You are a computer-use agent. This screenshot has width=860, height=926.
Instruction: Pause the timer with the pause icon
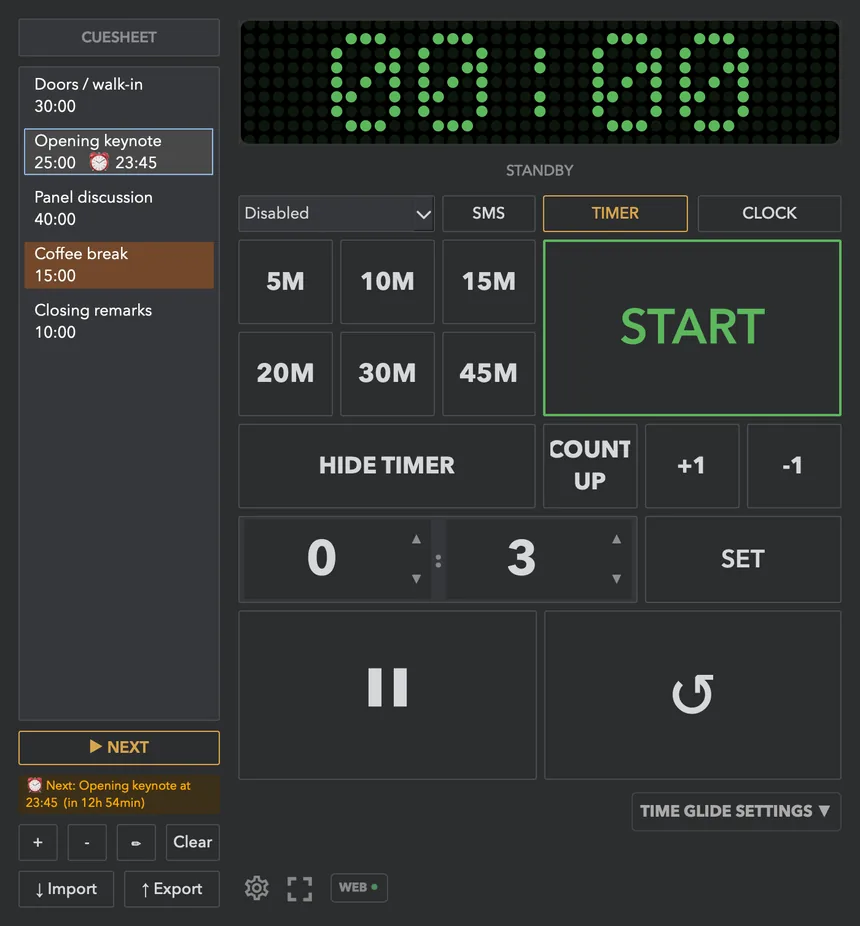(387, 695)
